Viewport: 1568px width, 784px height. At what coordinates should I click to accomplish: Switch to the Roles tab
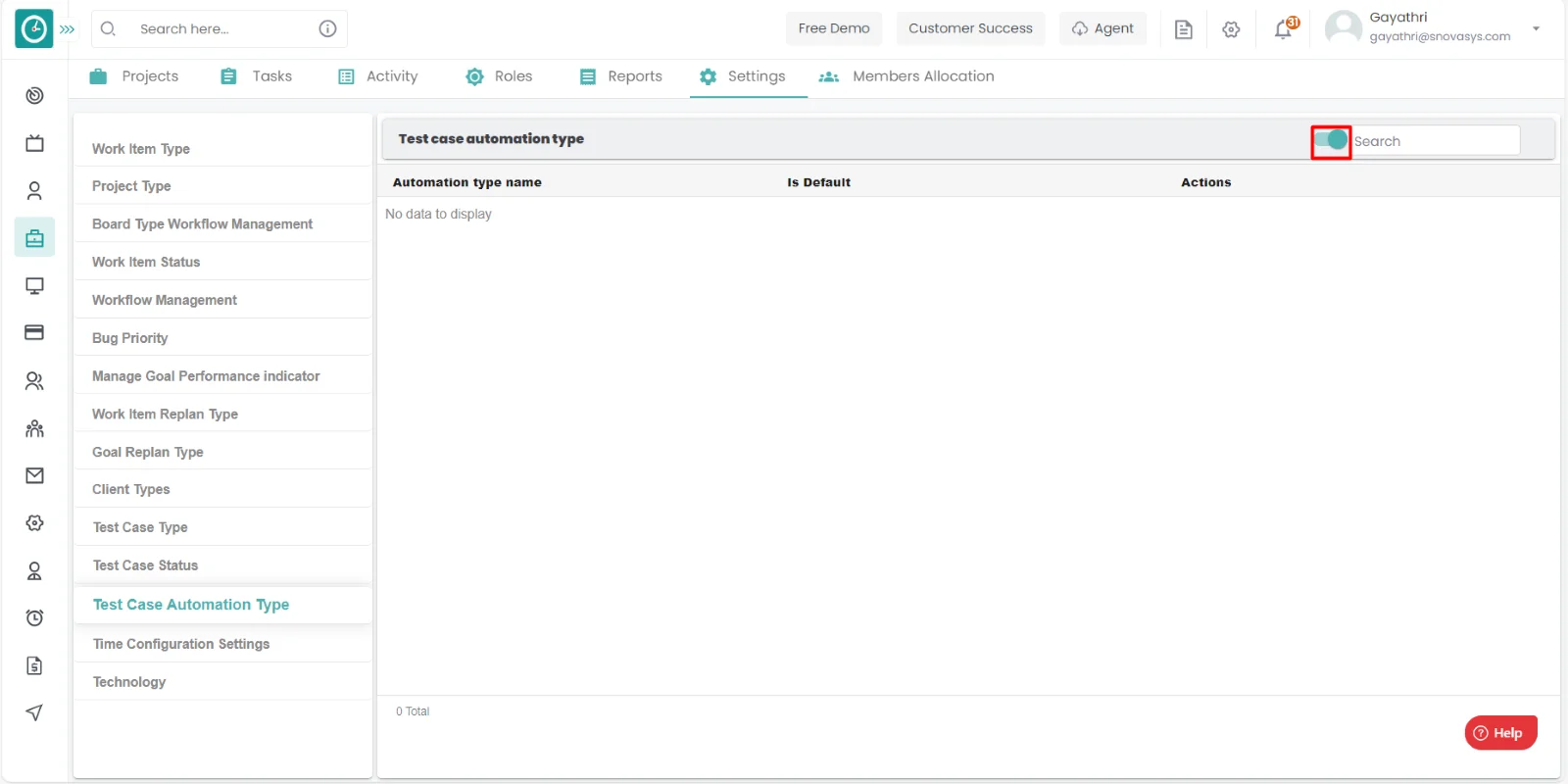pos(499,76)
